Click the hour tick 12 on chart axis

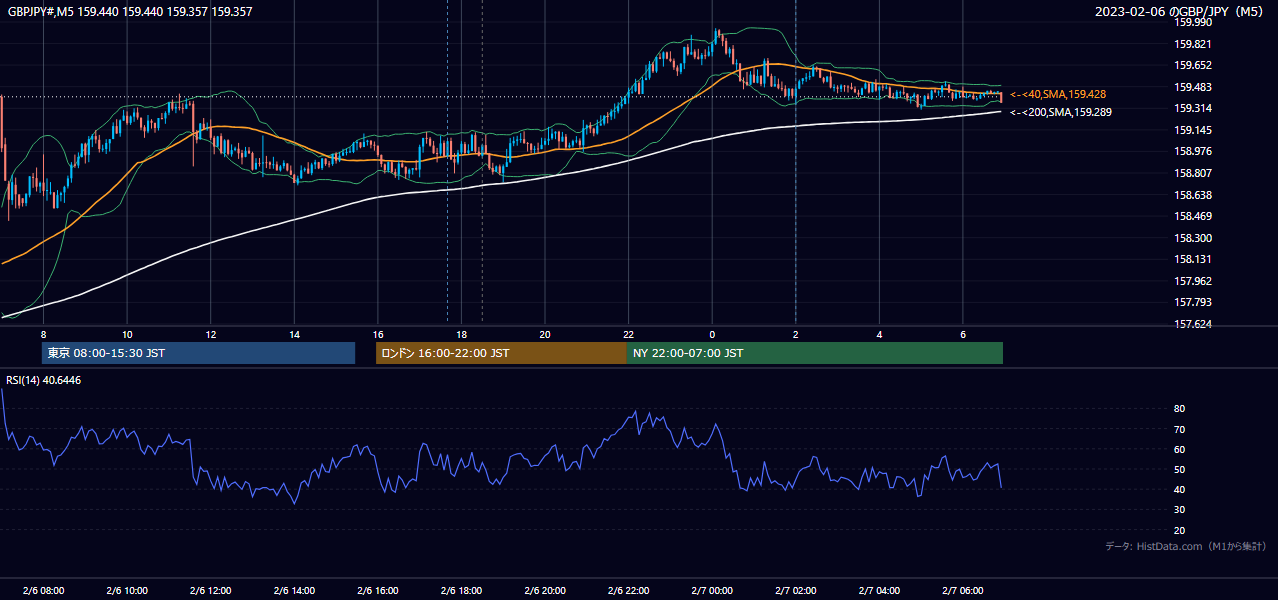point(210,334)
